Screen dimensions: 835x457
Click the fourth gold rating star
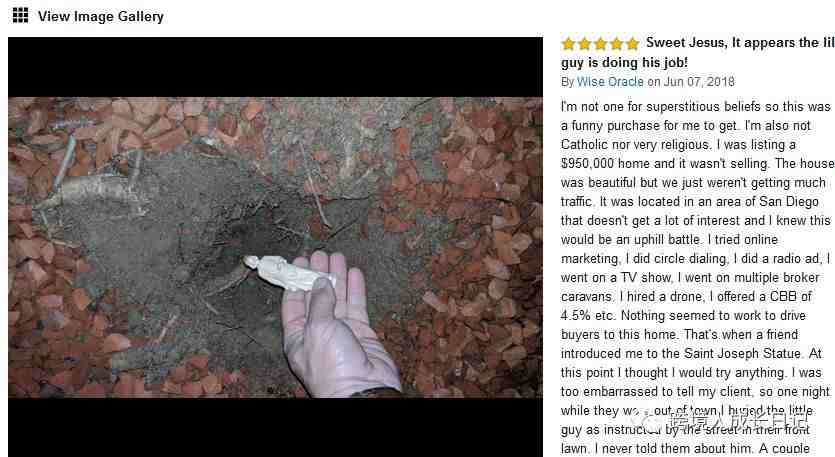(617, 44)
